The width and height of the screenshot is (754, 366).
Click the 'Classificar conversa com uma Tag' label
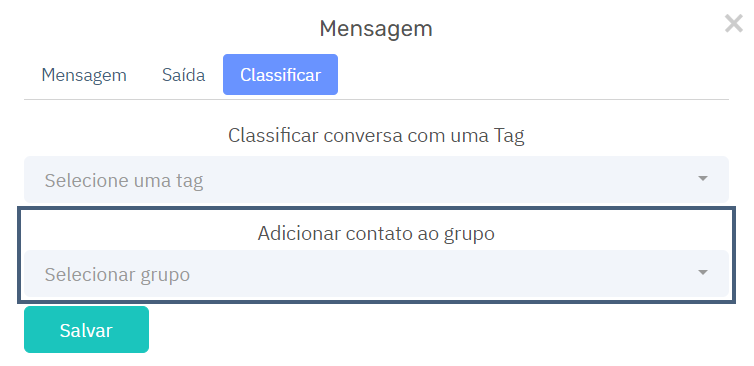[x=376, y=136]
